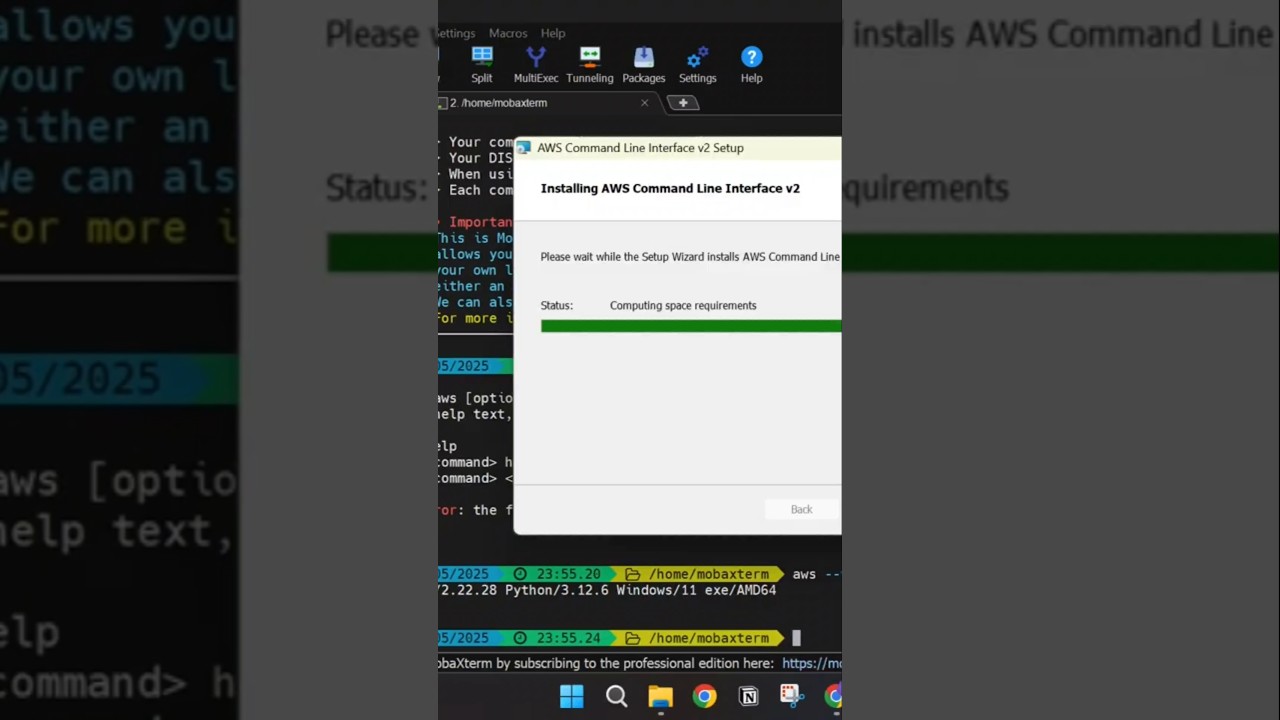Open the Packages manager icon

click(x=644, y=65)
